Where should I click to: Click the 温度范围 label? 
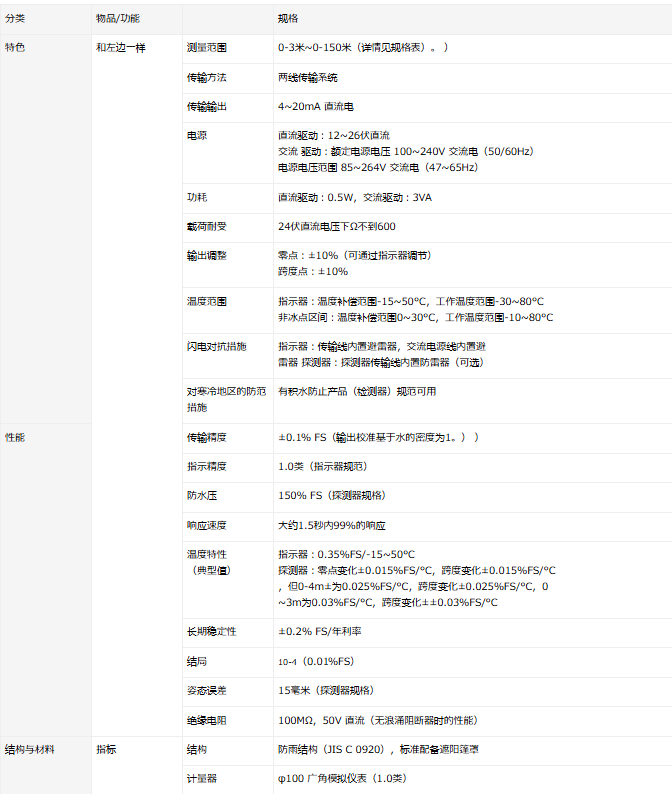[207, 301]
